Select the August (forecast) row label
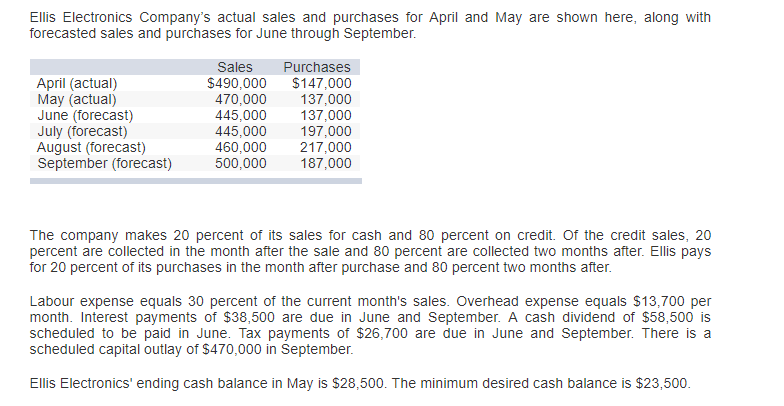 [91, 147]
